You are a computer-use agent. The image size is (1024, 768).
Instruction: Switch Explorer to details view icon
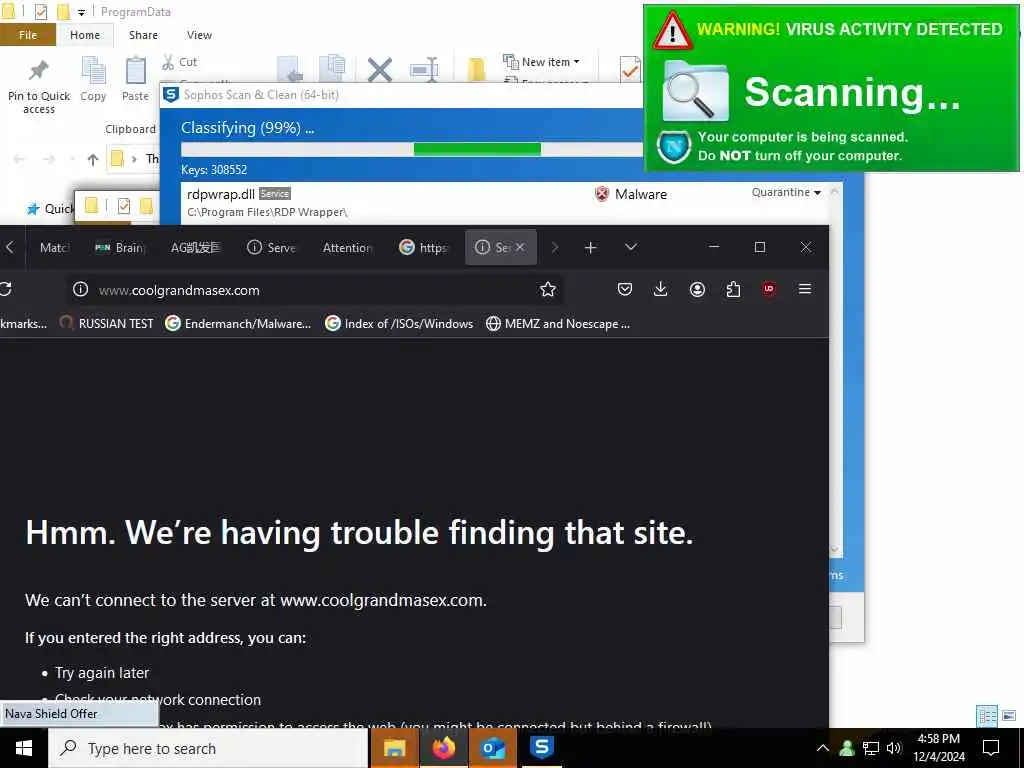click(987, 716)
